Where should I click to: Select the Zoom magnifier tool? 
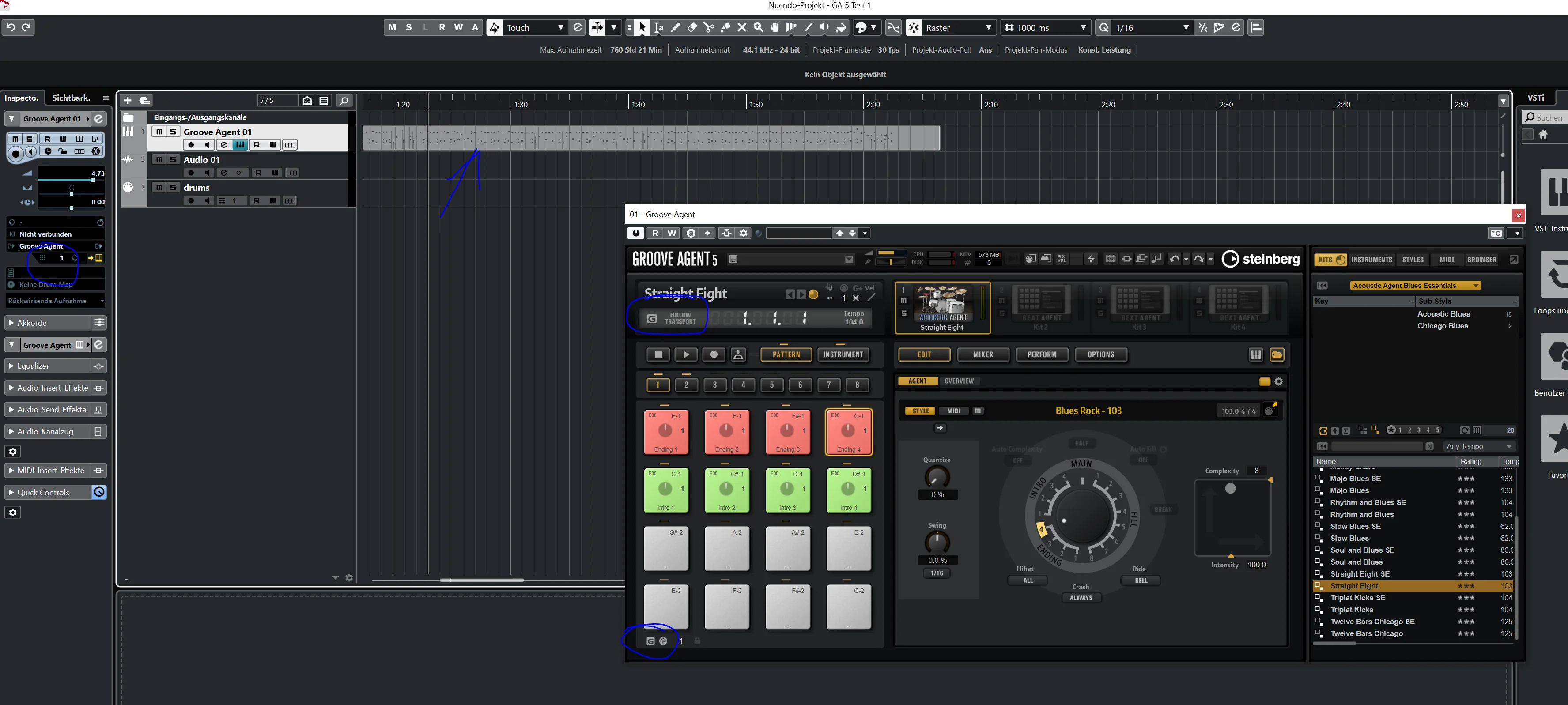tap(758, 27)
